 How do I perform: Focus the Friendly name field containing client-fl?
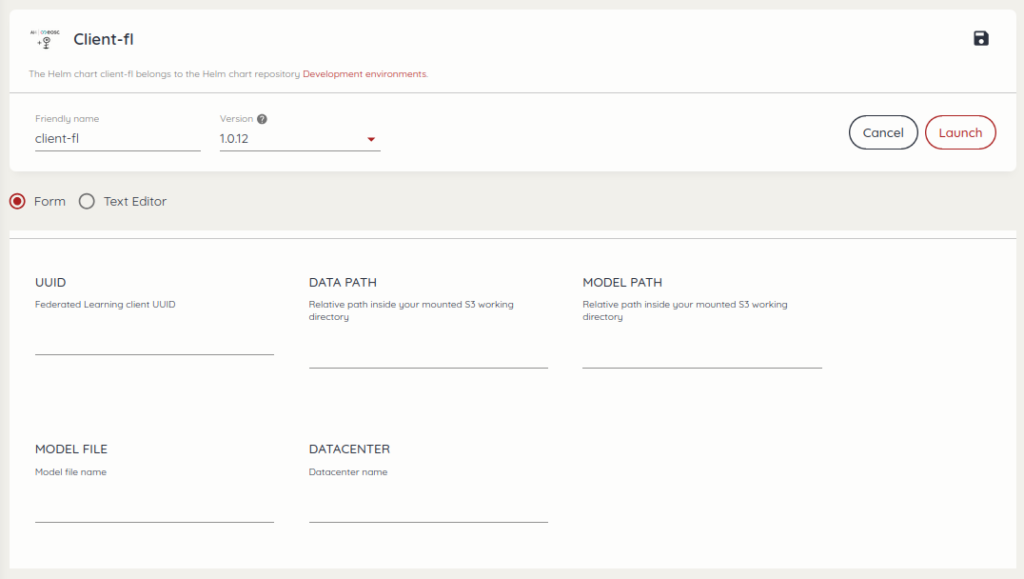point(117,139)
